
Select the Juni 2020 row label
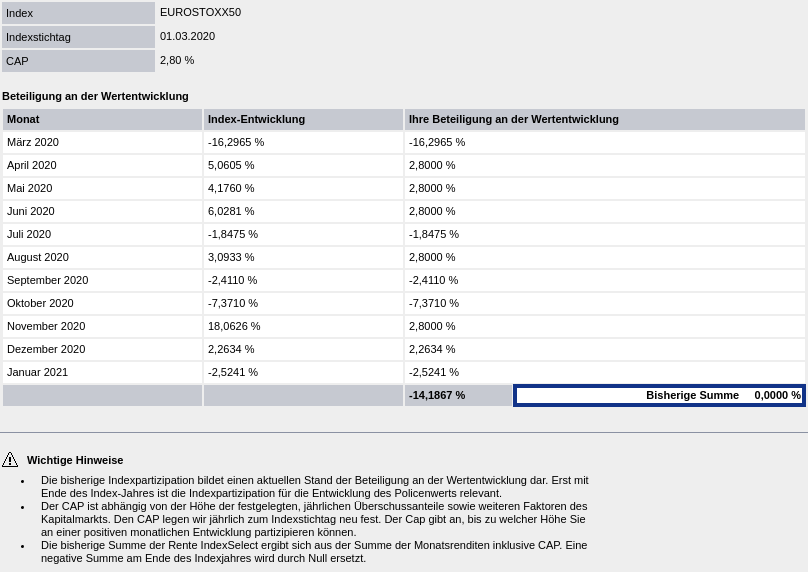coord(30,211)
